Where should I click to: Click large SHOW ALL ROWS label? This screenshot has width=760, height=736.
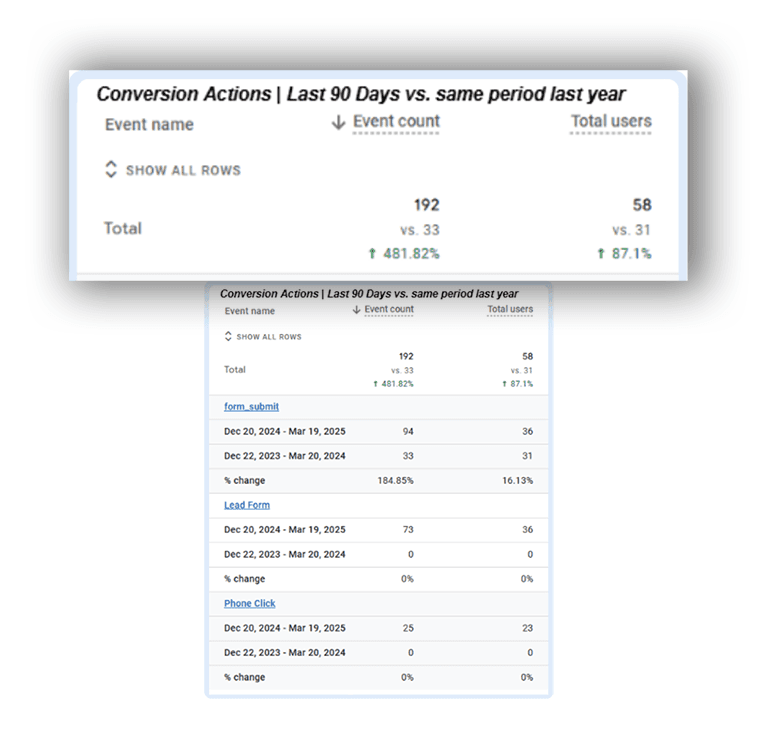[x=183, y=170]
